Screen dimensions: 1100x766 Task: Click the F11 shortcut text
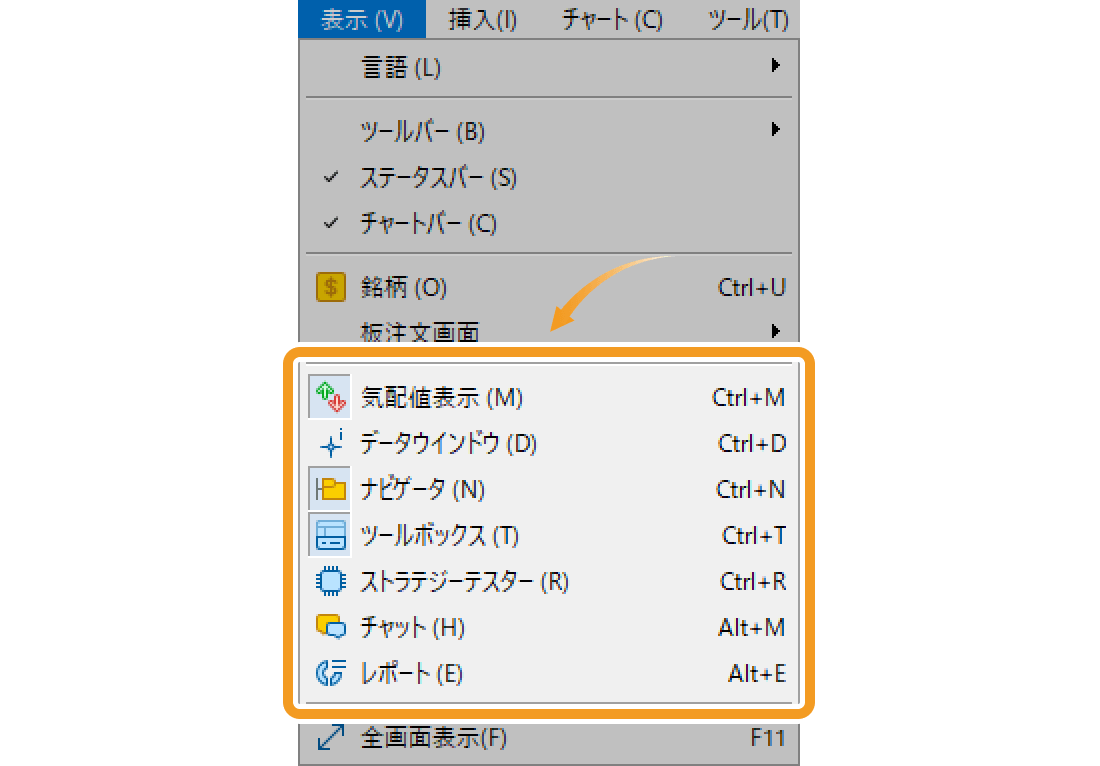767,737
